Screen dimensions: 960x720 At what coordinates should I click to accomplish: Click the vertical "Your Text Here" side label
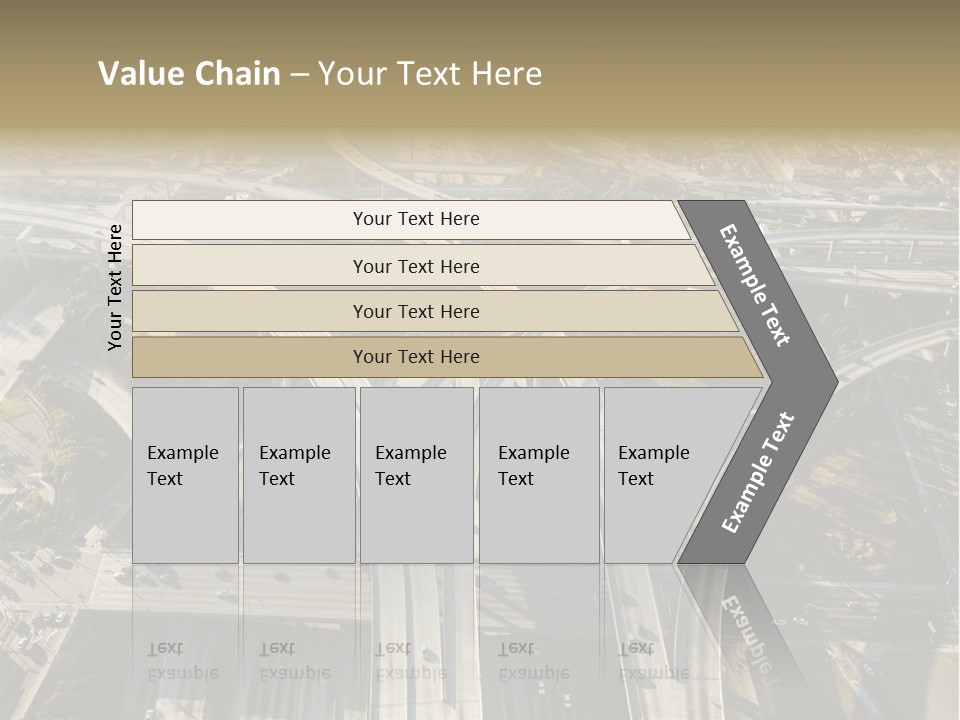pyautogui.click(x=115, y=287)
